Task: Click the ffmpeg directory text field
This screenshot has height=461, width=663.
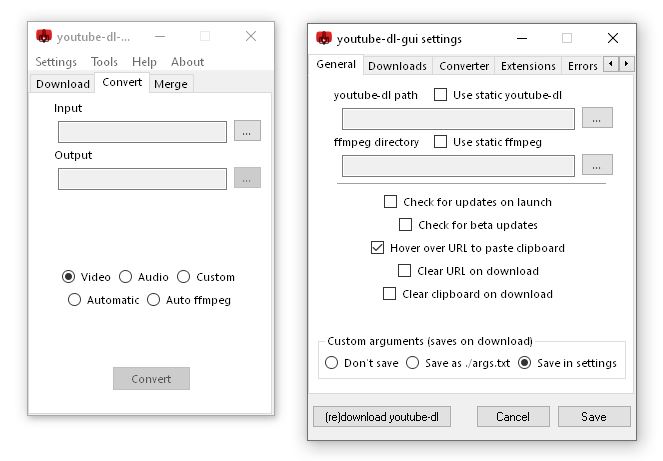Action: 458,166
